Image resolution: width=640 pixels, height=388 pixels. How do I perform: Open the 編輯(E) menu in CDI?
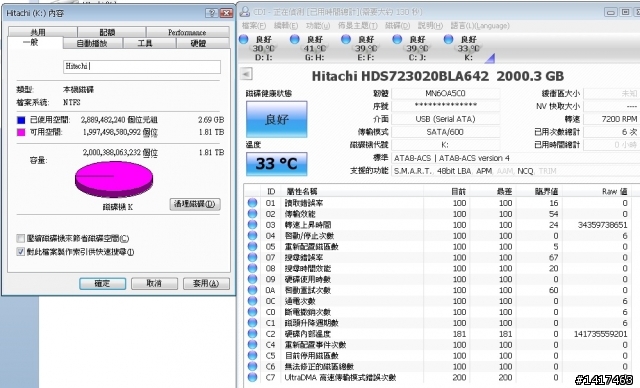pyautogui.click(x=286, y=26)
